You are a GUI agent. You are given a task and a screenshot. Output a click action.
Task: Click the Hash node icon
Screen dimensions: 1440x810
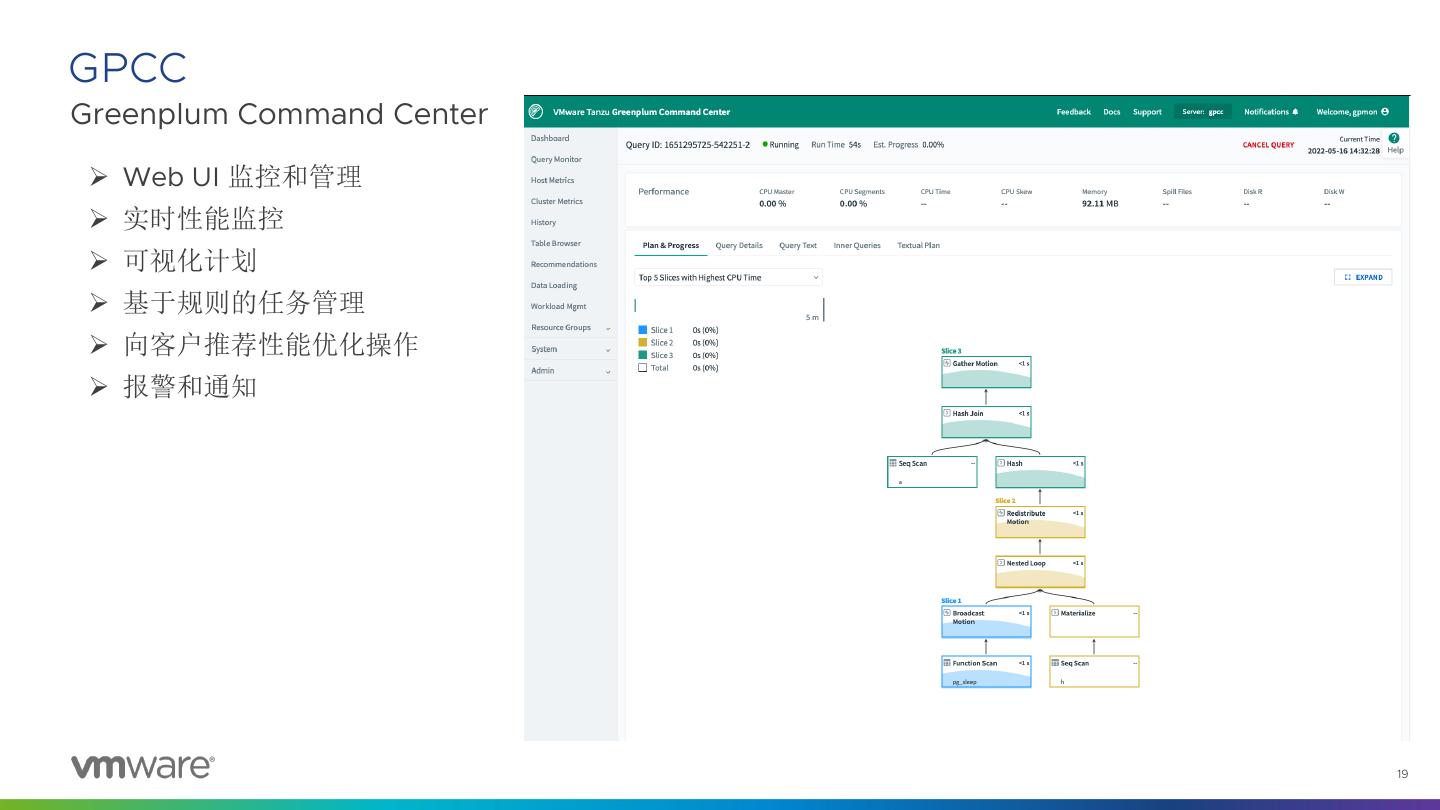(x=1001, y=463)
